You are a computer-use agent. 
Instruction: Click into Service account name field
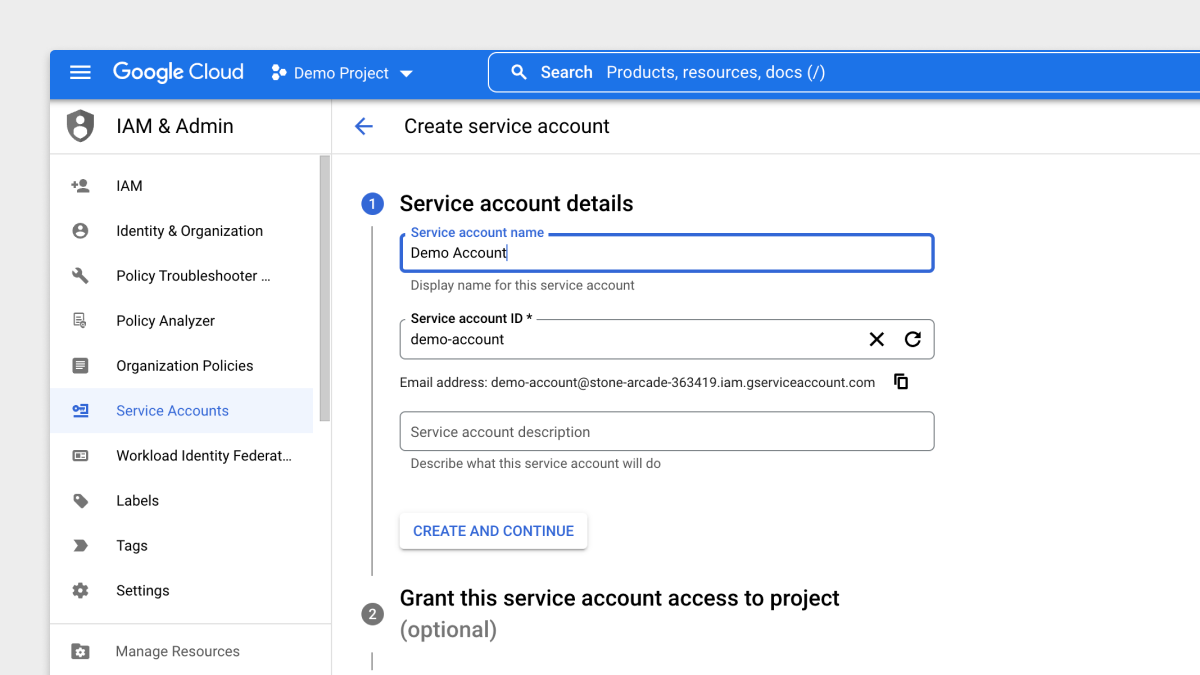click(x=667, y=253)
